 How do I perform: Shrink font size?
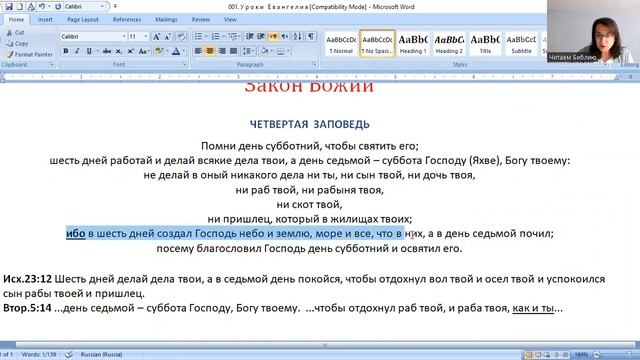click(x=168, y=37)
